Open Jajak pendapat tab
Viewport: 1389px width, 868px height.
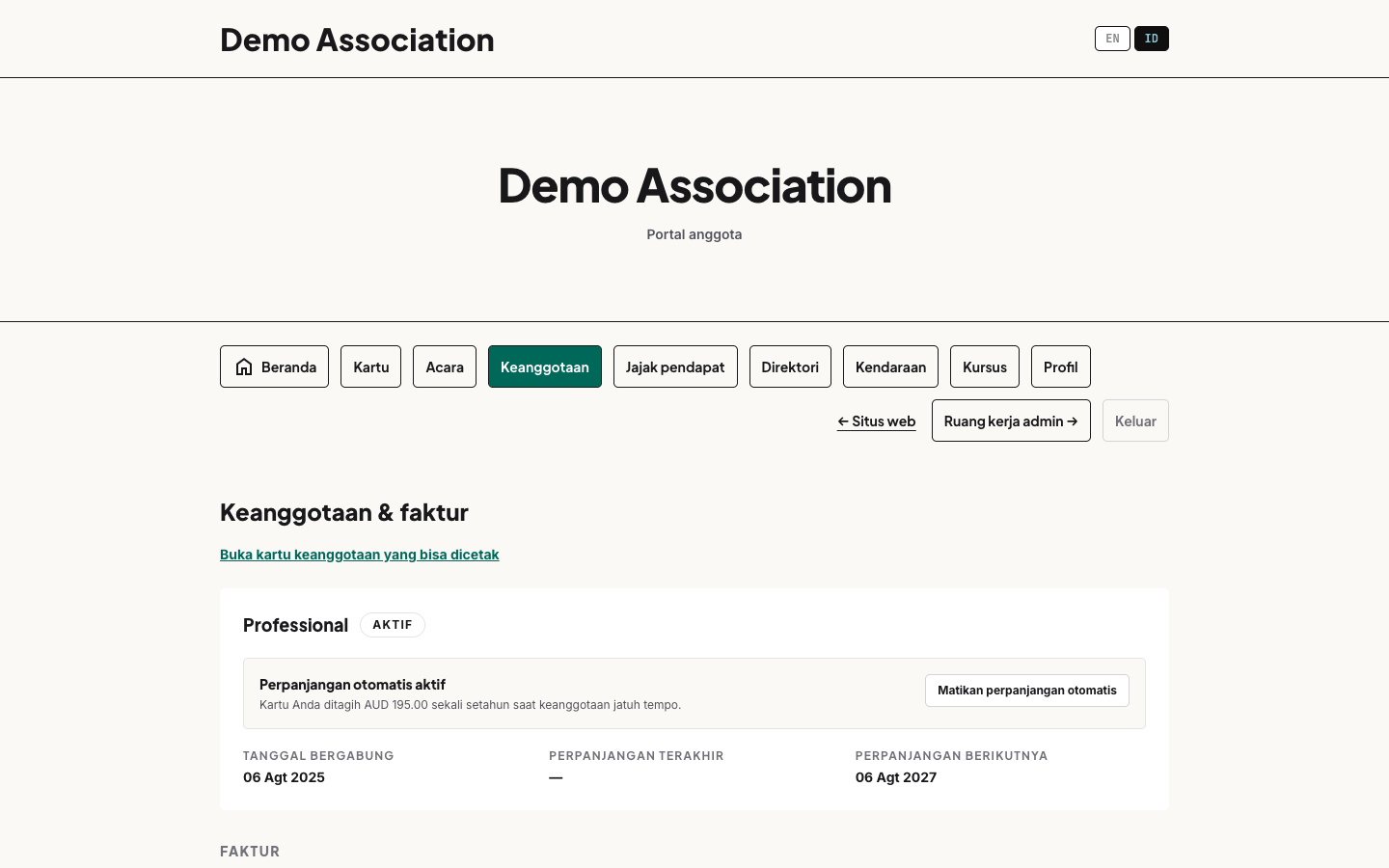[675, 366]
